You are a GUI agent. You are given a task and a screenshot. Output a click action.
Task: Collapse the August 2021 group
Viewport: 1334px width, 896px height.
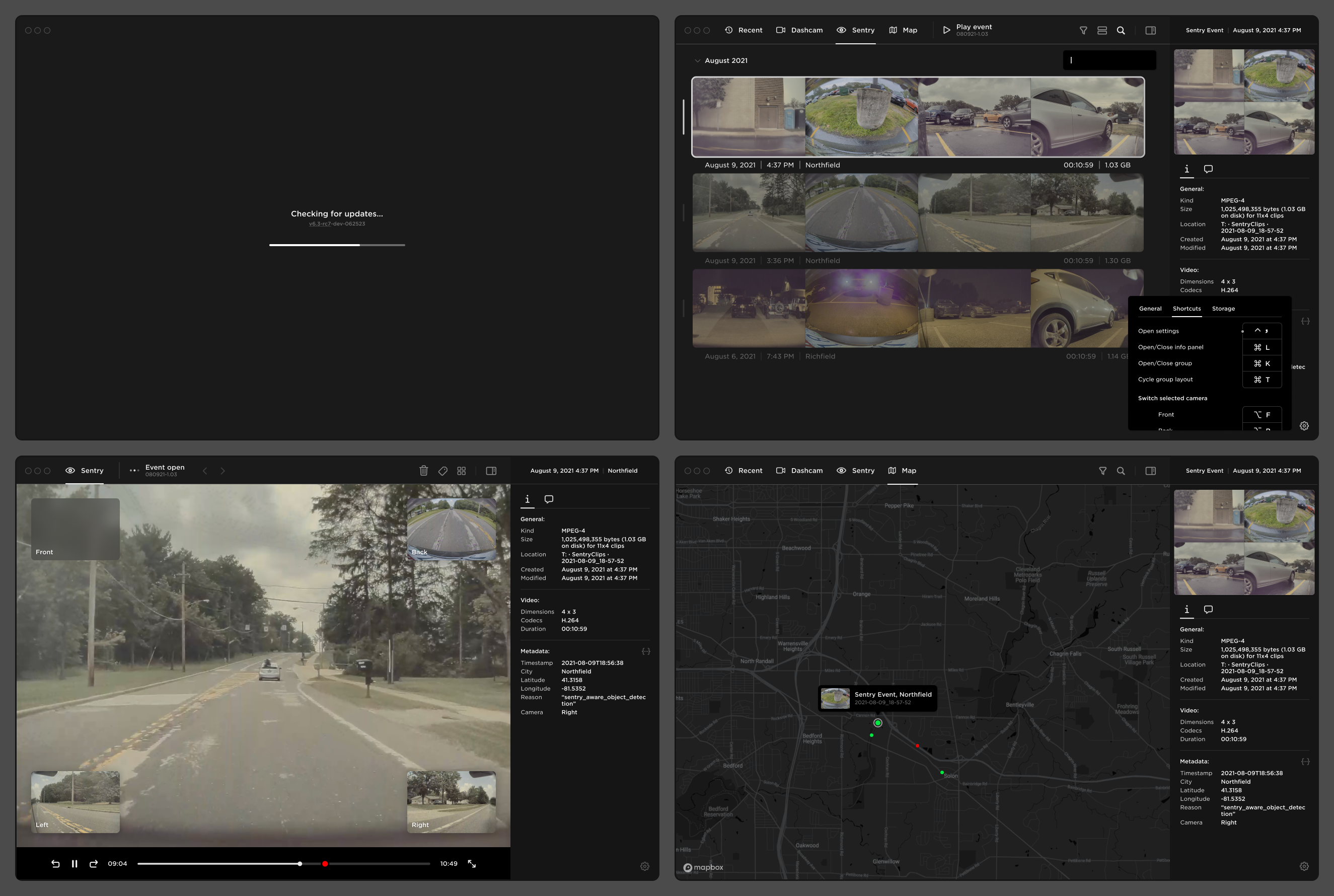coord(697,60)
